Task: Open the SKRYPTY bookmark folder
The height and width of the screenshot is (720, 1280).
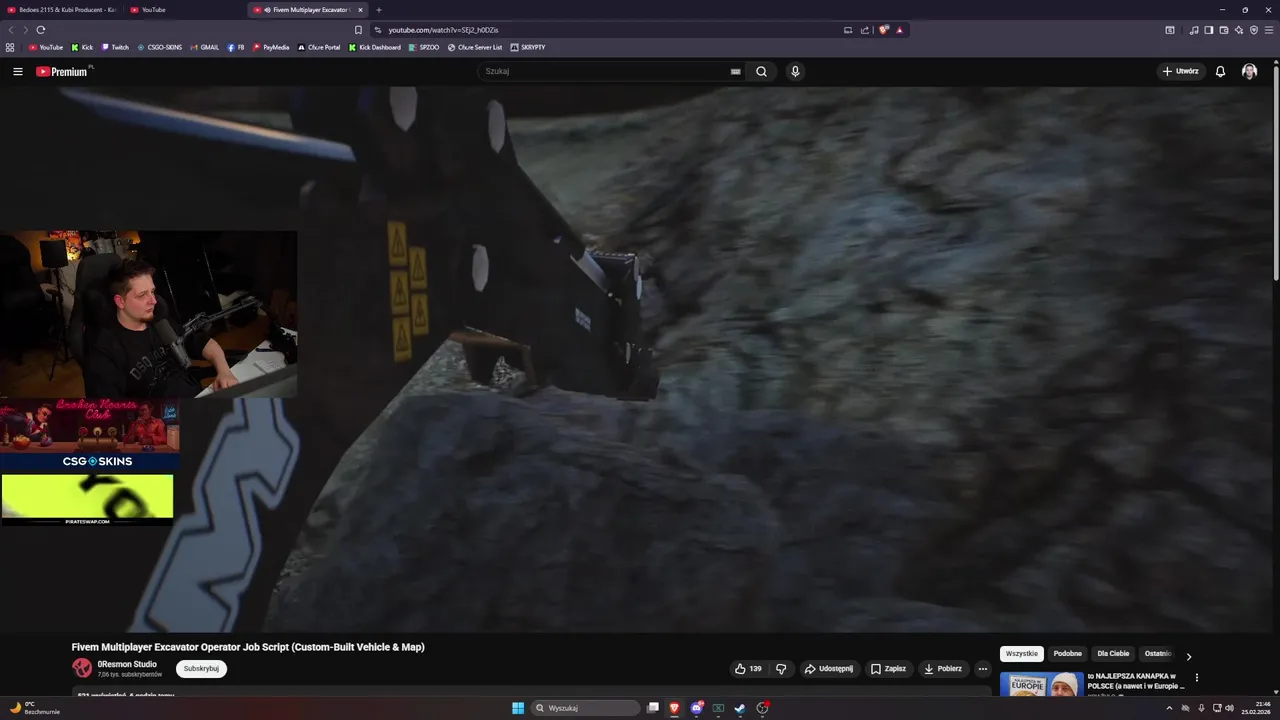Action: [528, 47]
